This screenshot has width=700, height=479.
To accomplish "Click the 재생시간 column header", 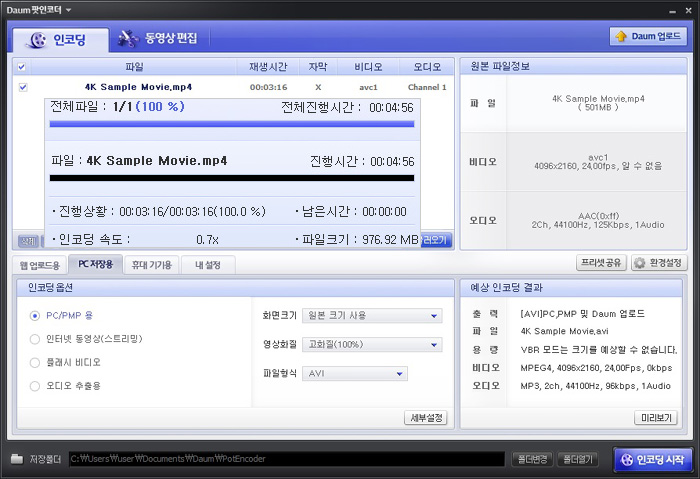I will click(x=268, y=67).
